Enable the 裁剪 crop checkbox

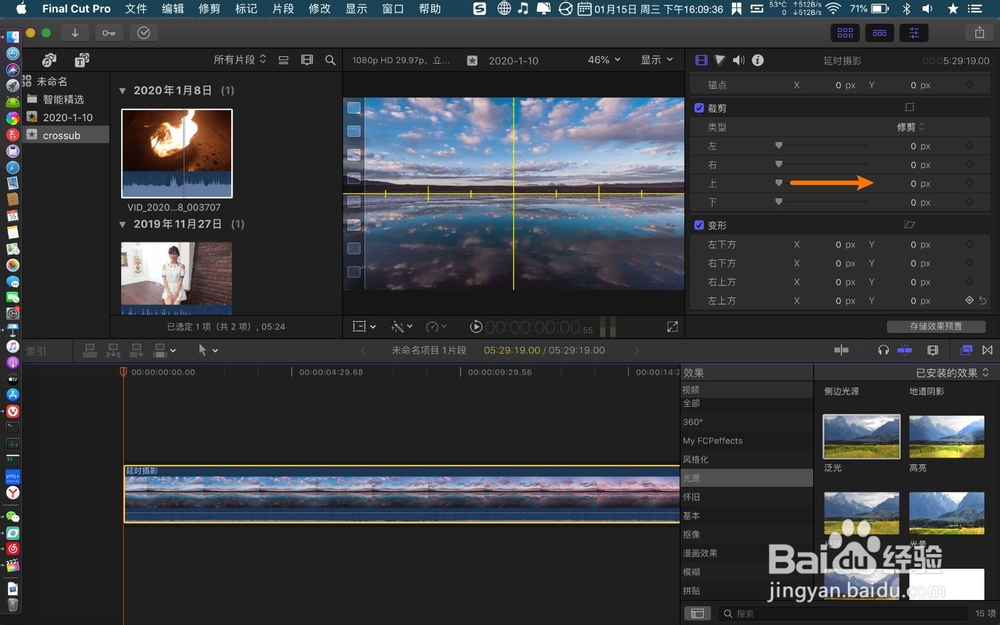[697, 108]
